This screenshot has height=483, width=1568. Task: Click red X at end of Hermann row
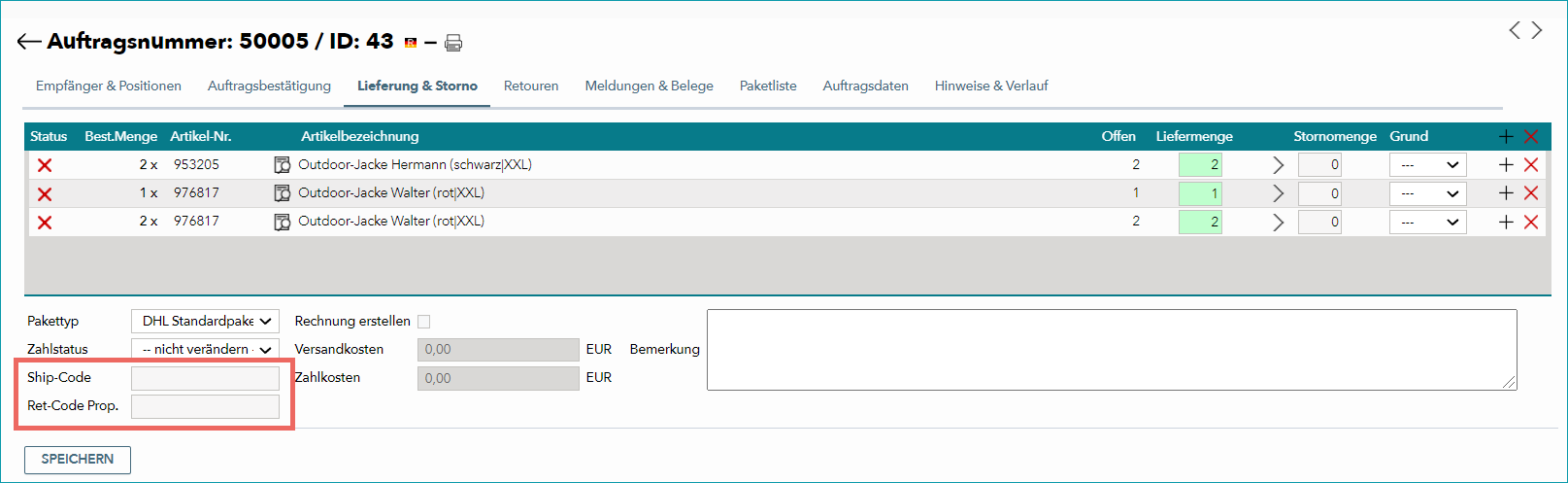pyautogui.click(x=1531, y=165)
